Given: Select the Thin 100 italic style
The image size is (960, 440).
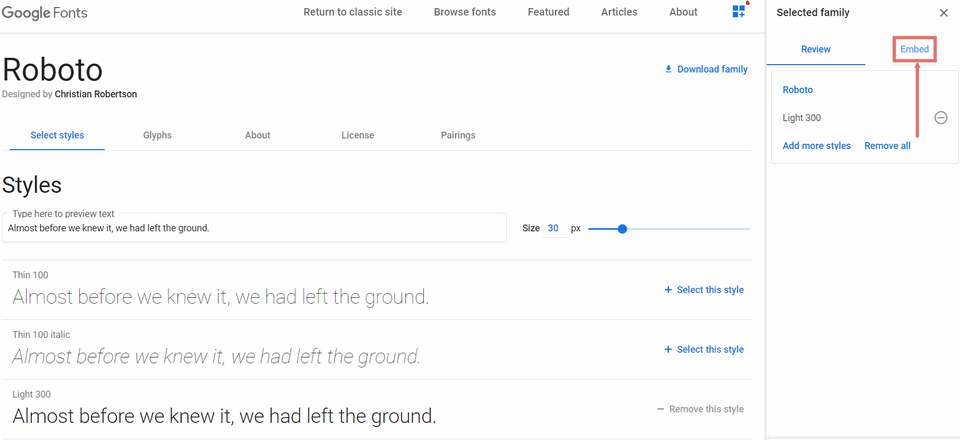Looking at the screenshot, I should [704, 350].
